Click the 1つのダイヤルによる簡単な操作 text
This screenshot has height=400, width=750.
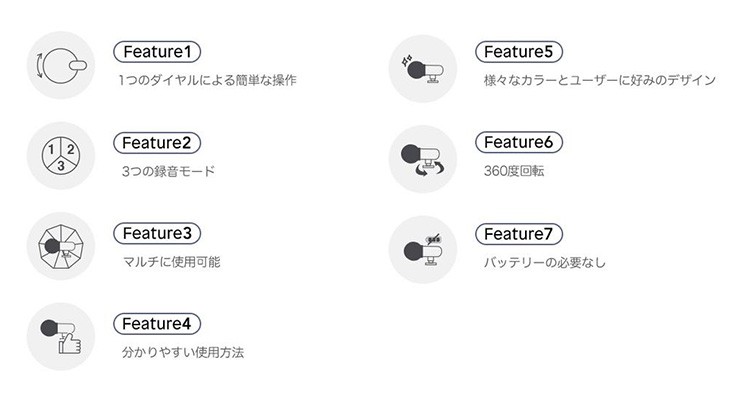(x=207, y=80)
